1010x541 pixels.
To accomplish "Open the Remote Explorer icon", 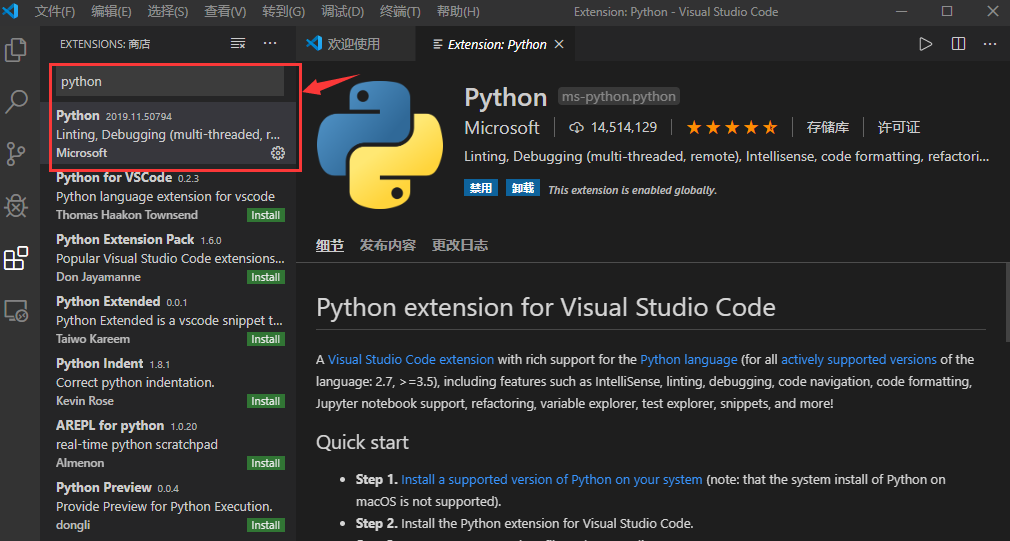I will [16, 311].
